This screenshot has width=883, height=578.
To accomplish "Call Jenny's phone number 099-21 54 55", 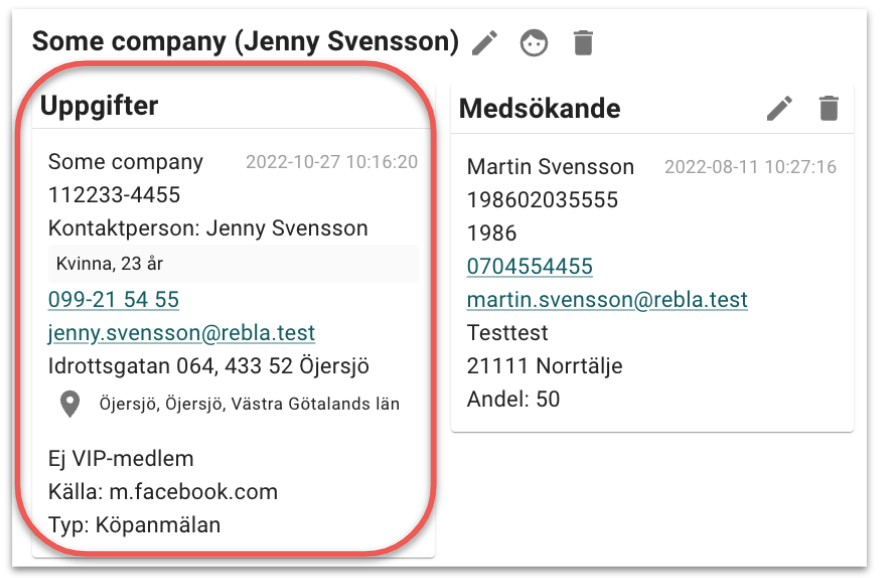I will click(x=113, y=299).
